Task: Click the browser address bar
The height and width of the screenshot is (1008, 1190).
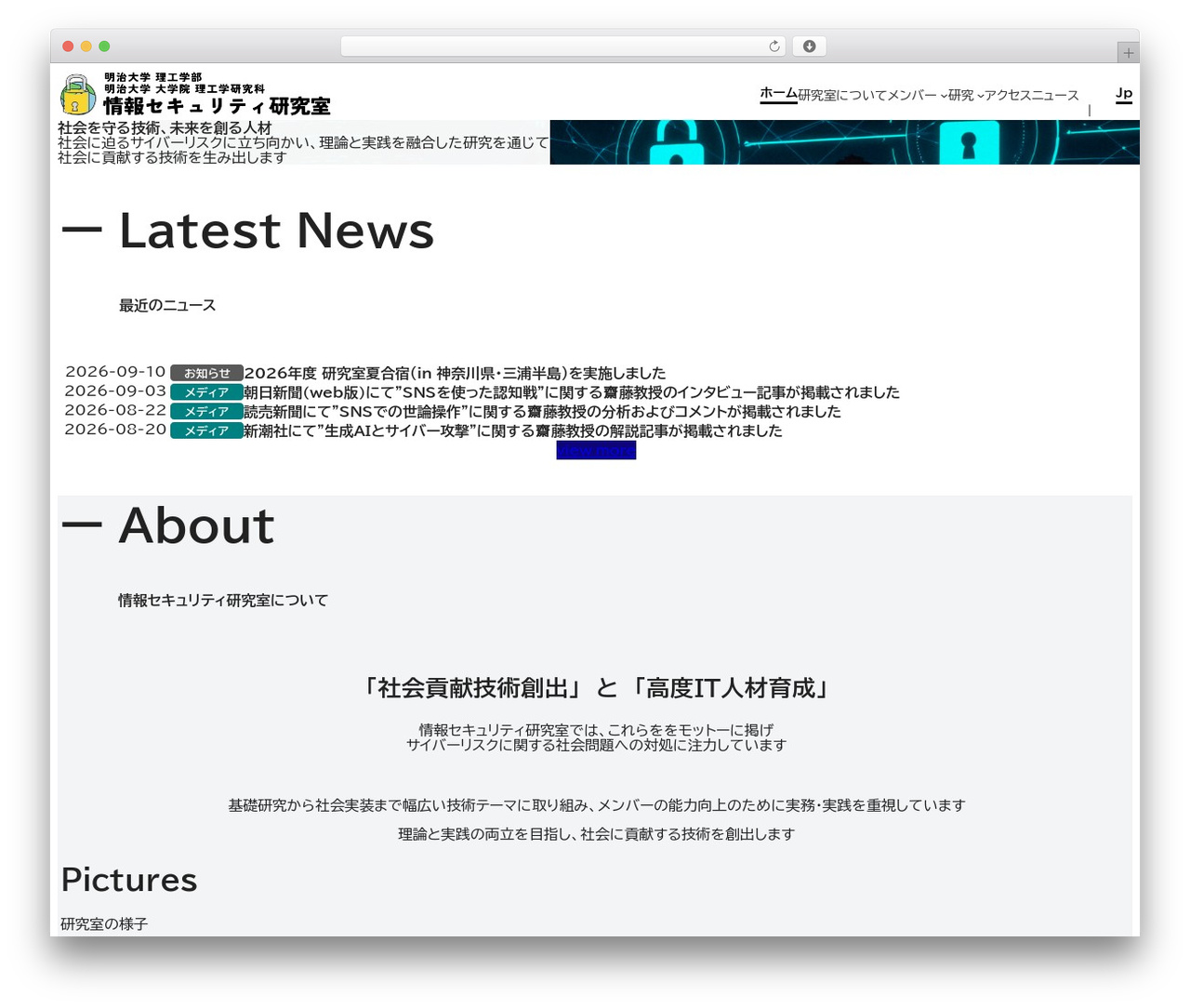Action: 562,46
